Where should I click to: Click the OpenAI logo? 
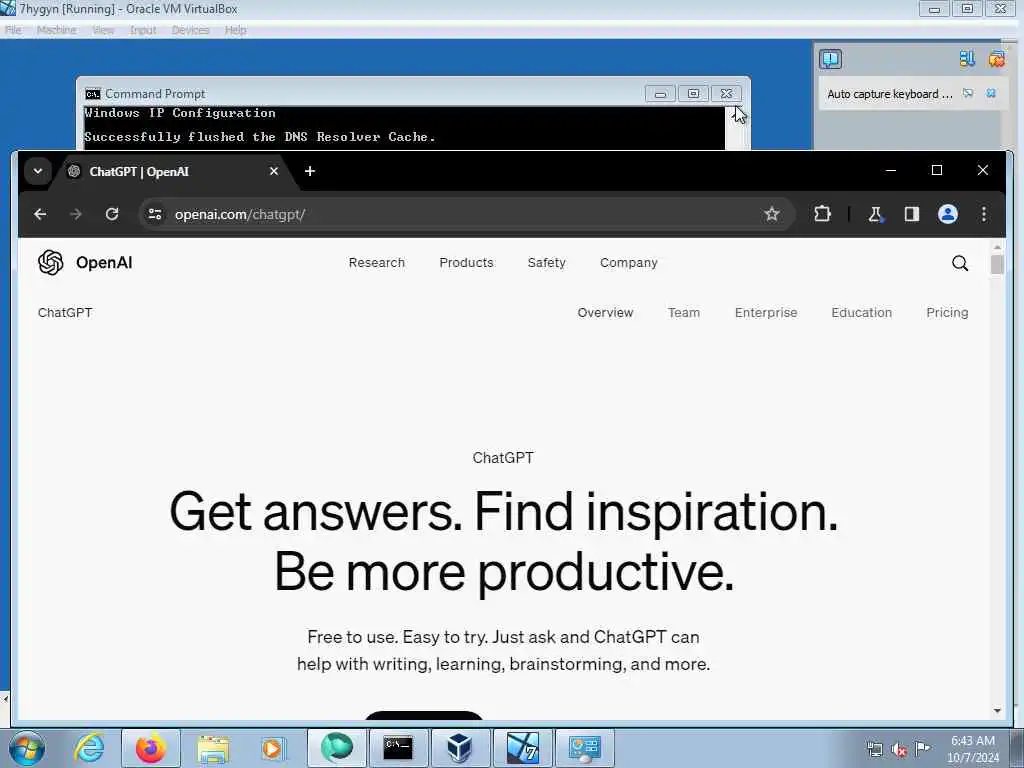coord(85,263)
